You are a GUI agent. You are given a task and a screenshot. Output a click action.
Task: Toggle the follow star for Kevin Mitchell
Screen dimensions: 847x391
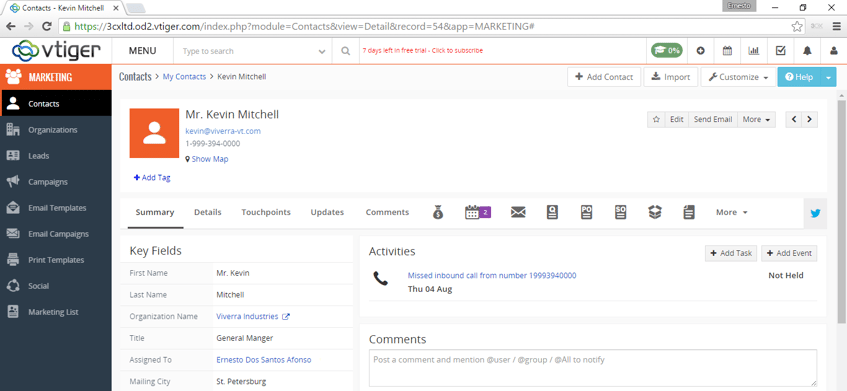656,119
